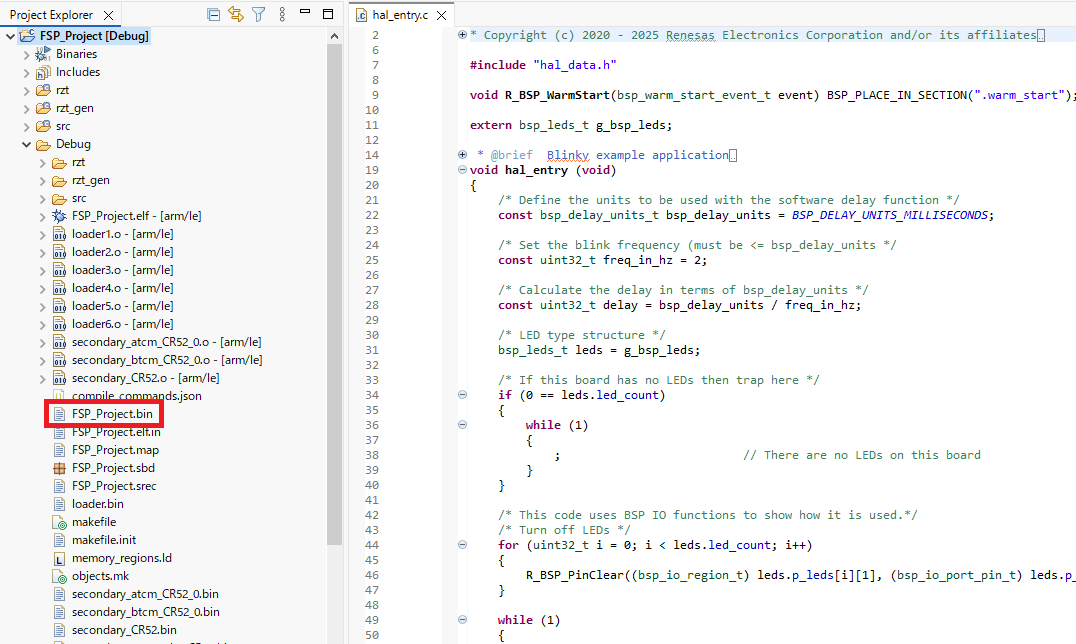Collapse all items in Project Explorer

tap(213, 14)
